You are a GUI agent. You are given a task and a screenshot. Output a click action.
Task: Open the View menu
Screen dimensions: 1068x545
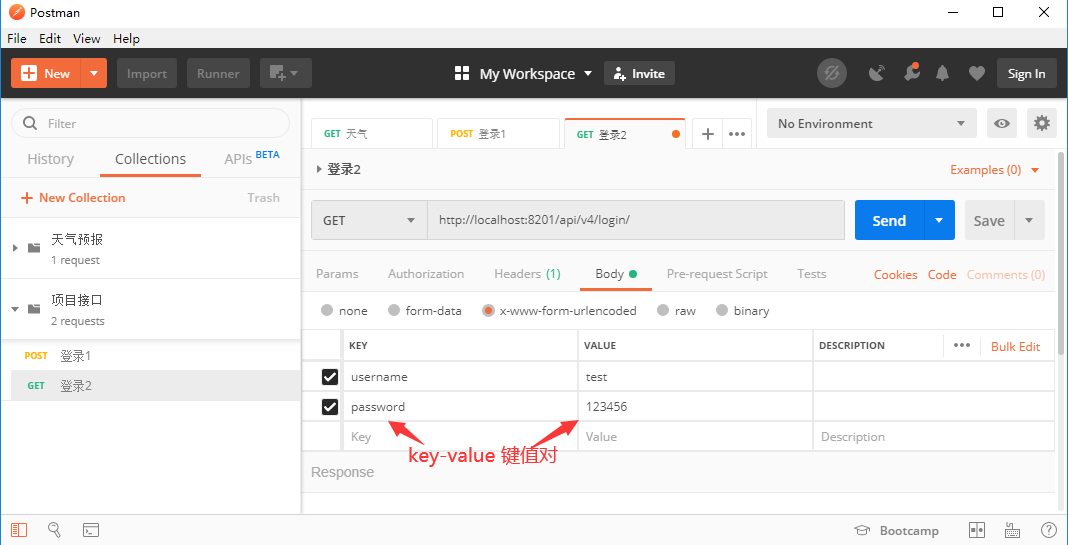pyautogui.click(x=87, y=38)
